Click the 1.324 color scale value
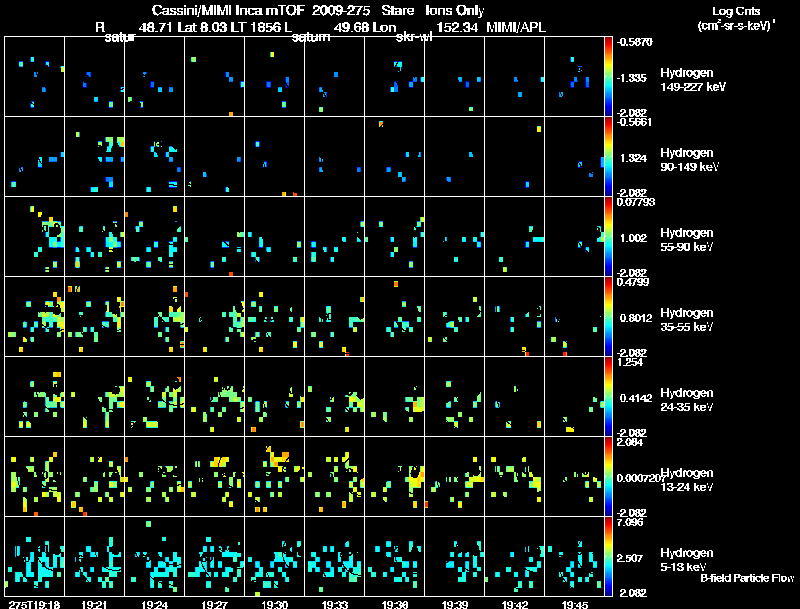 [x=633, y=158]
